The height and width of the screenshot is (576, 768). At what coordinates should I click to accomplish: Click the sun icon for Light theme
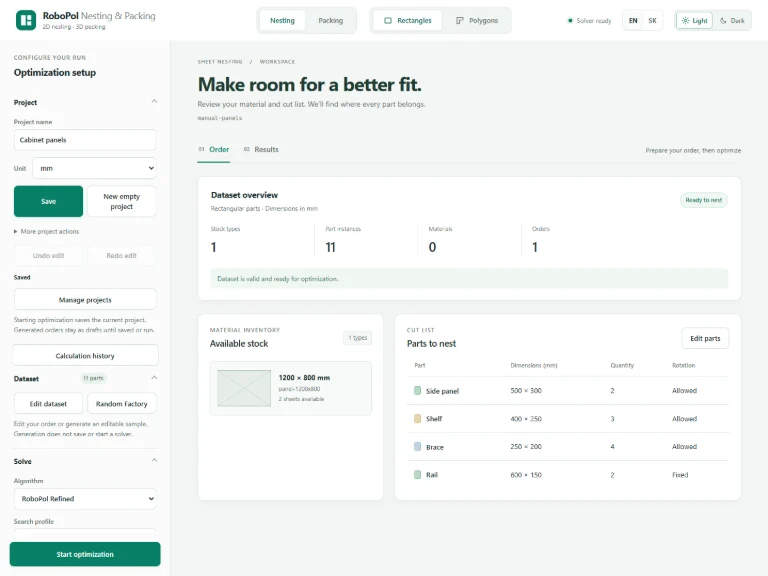(685, 21)
